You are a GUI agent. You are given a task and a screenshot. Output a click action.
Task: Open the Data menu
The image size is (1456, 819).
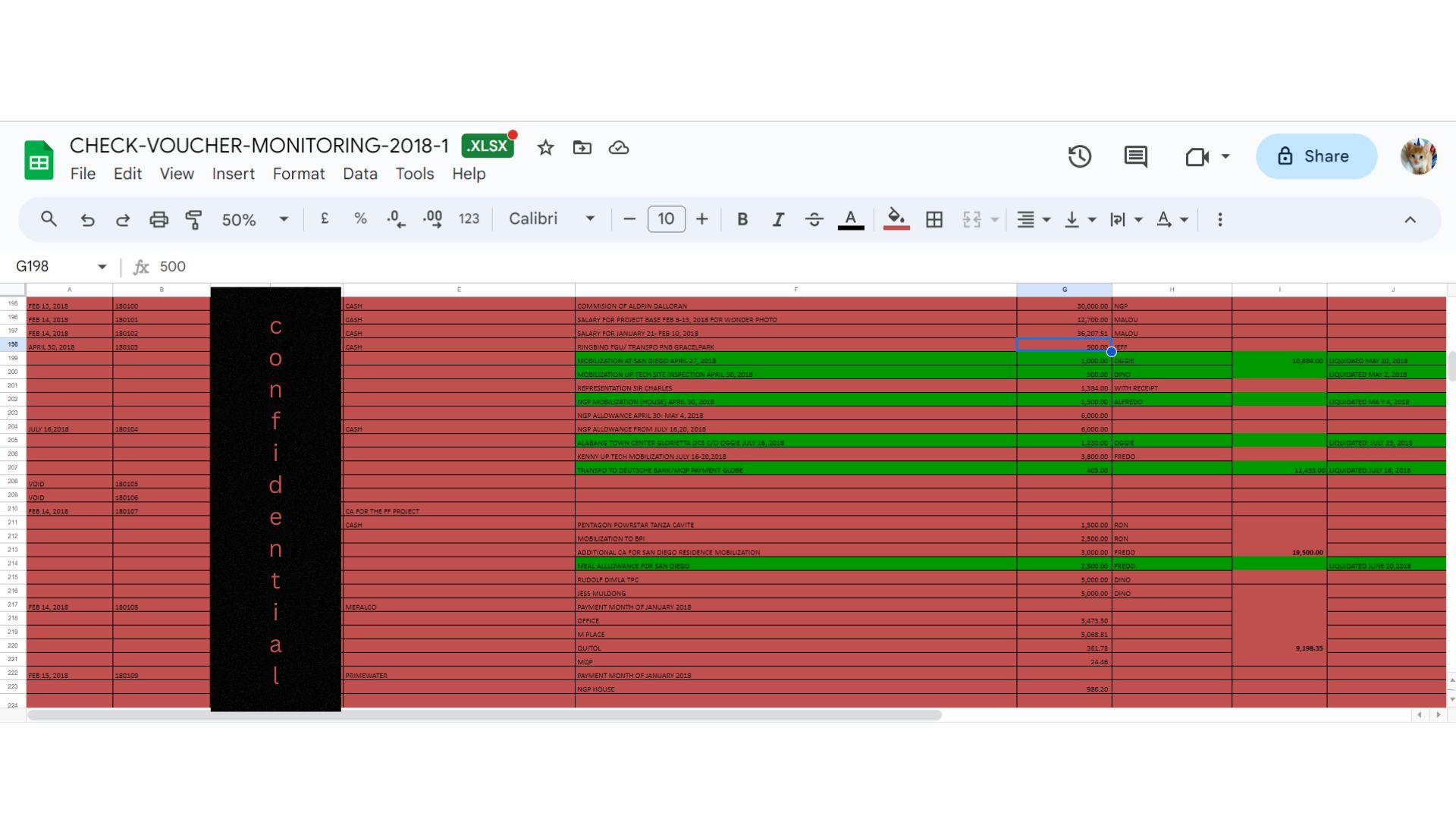359,174
